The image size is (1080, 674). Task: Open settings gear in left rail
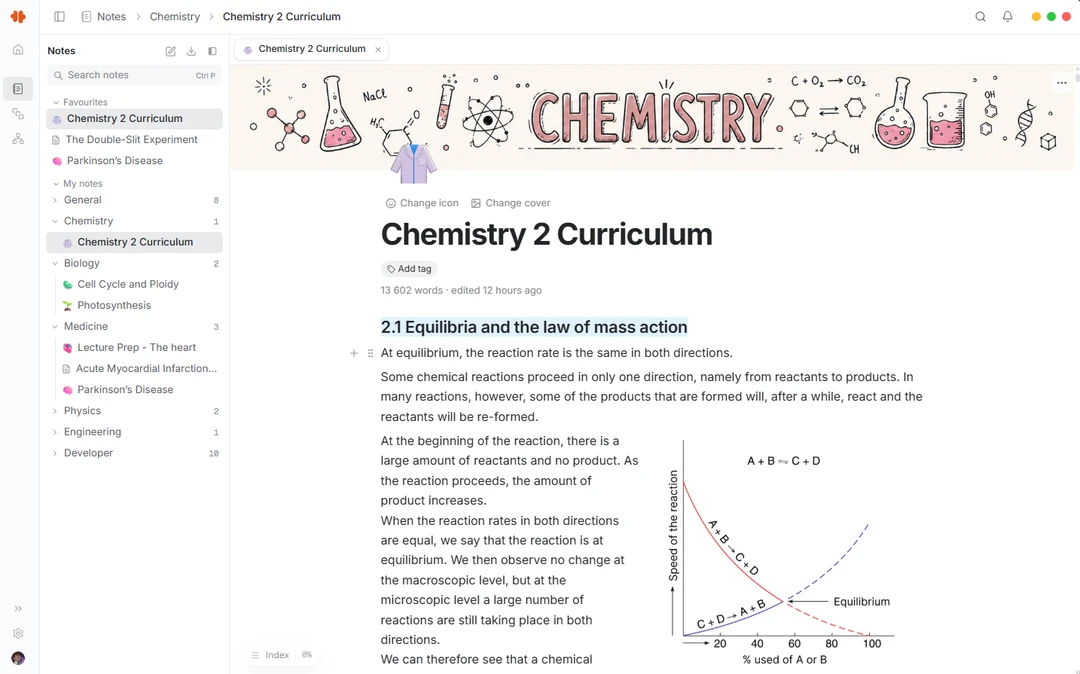pos(19,633)
